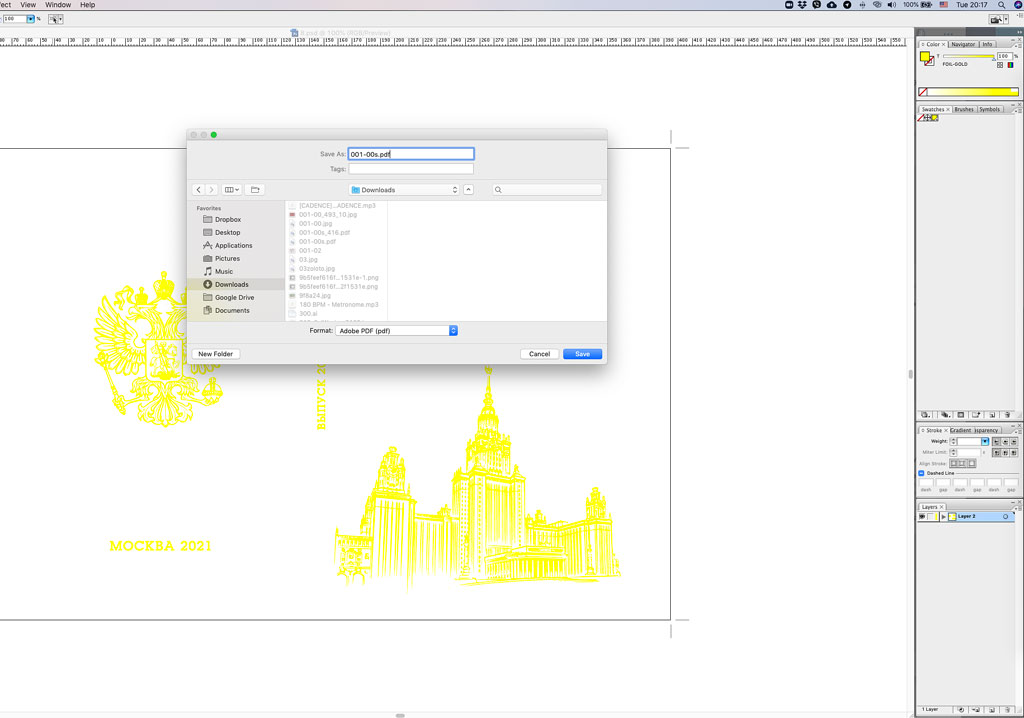Open the Downloads location popup

[404, 190]
